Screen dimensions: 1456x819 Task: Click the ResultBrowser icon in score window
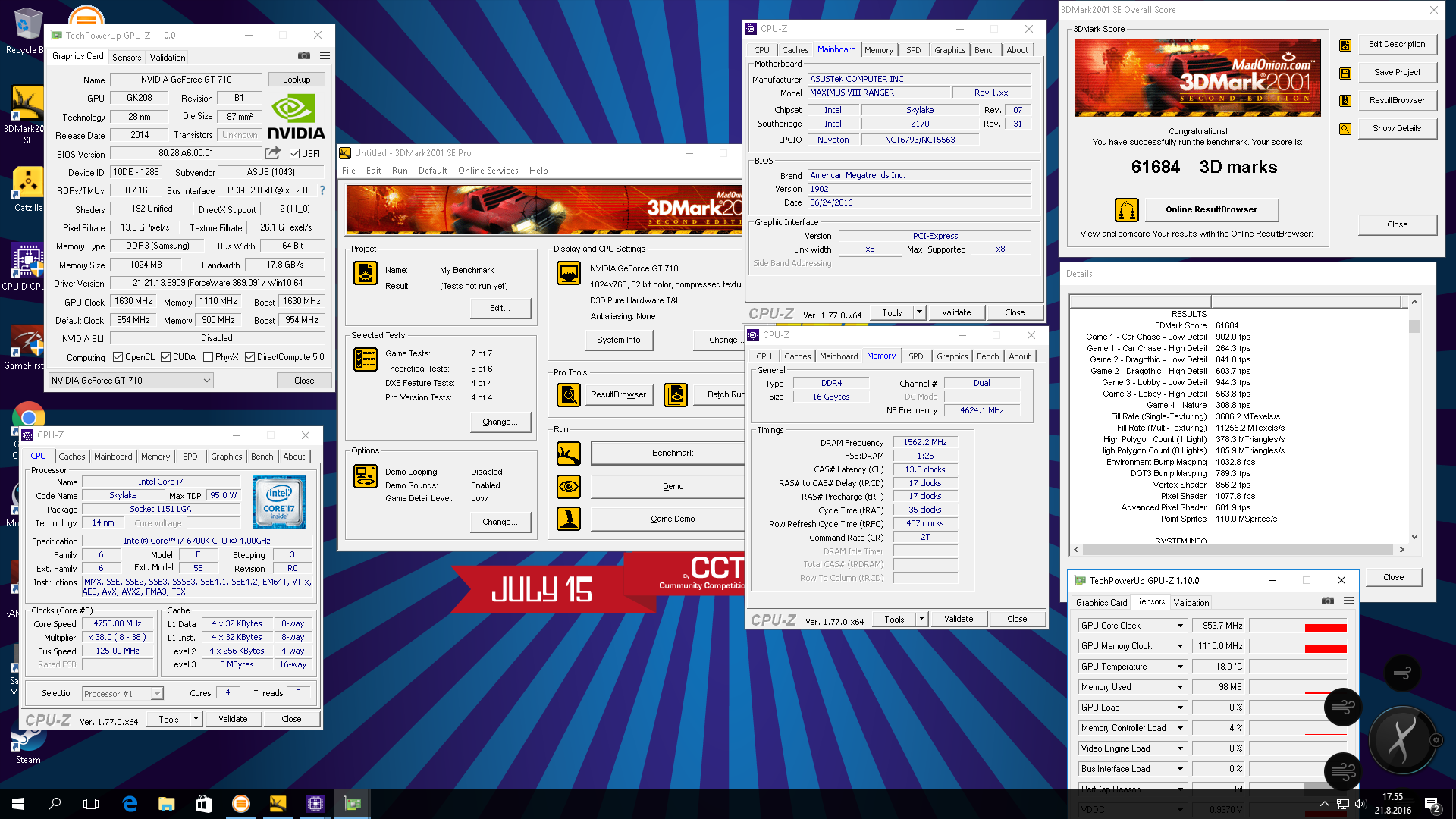[x=1345, y=100]
